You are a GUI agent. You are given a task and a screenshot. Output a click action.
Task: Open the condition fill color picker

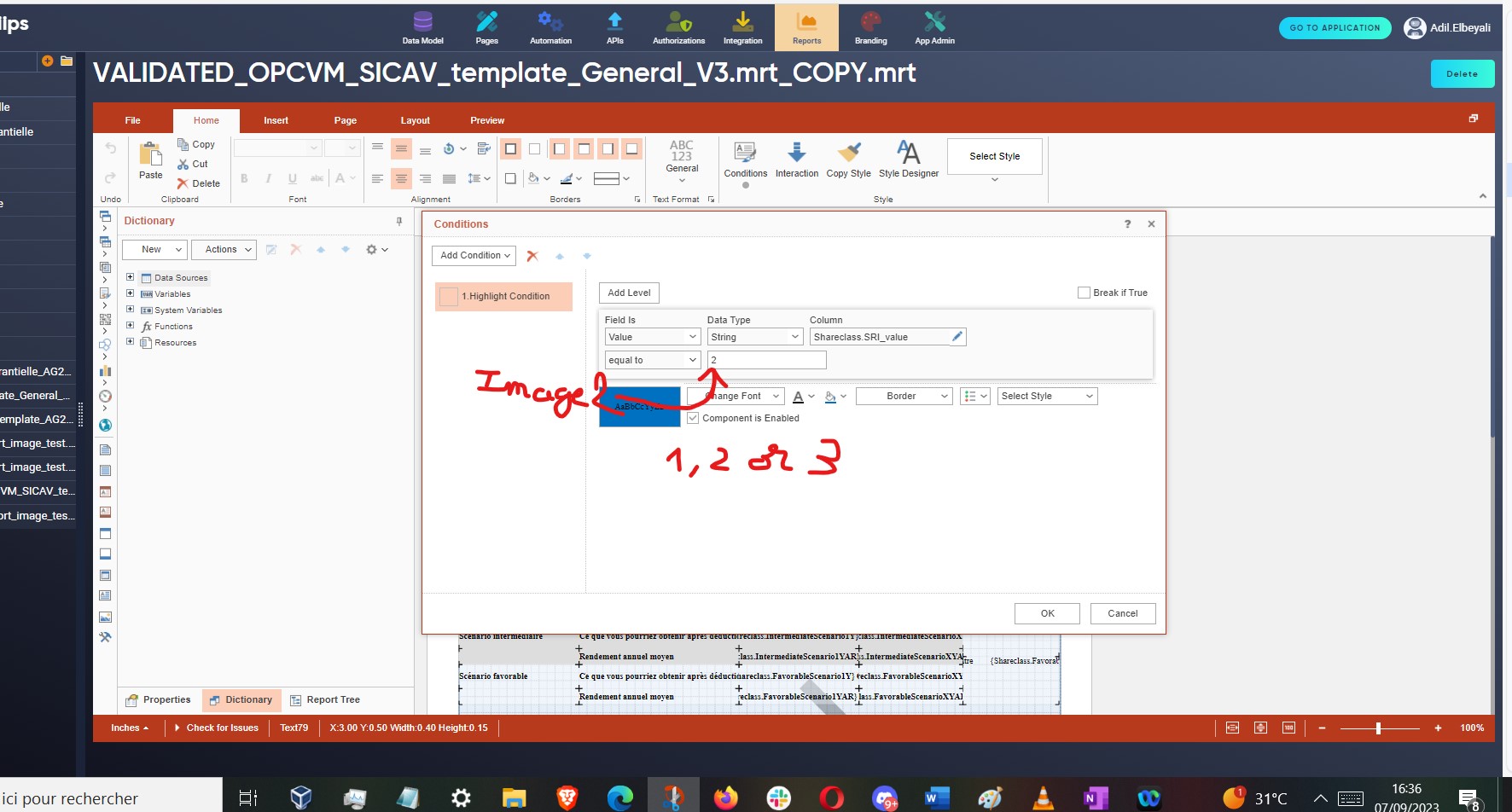coord(835,397)
